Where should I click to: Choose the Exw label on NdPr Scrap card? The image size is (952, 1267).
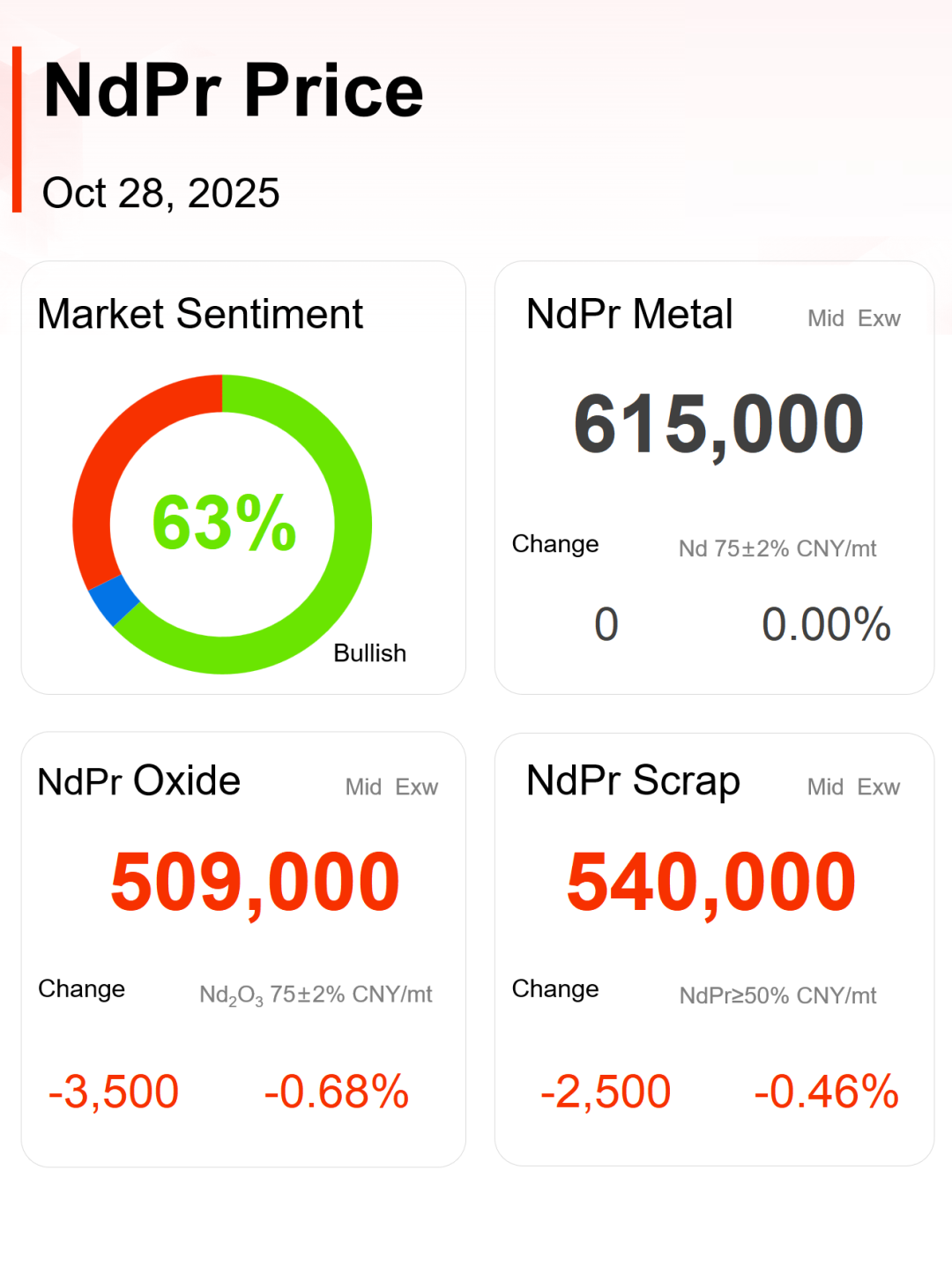pos(879,786)
